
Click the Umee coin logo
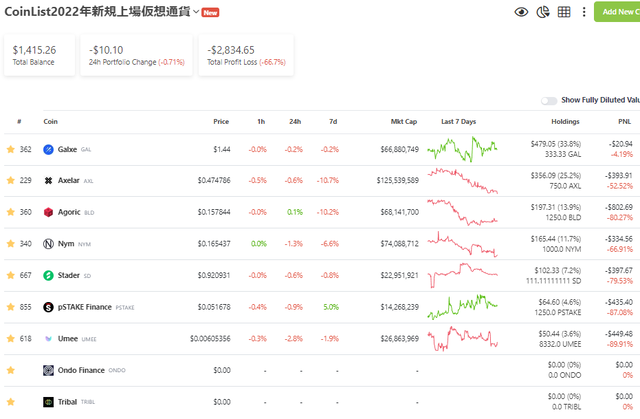click(48, 339)
